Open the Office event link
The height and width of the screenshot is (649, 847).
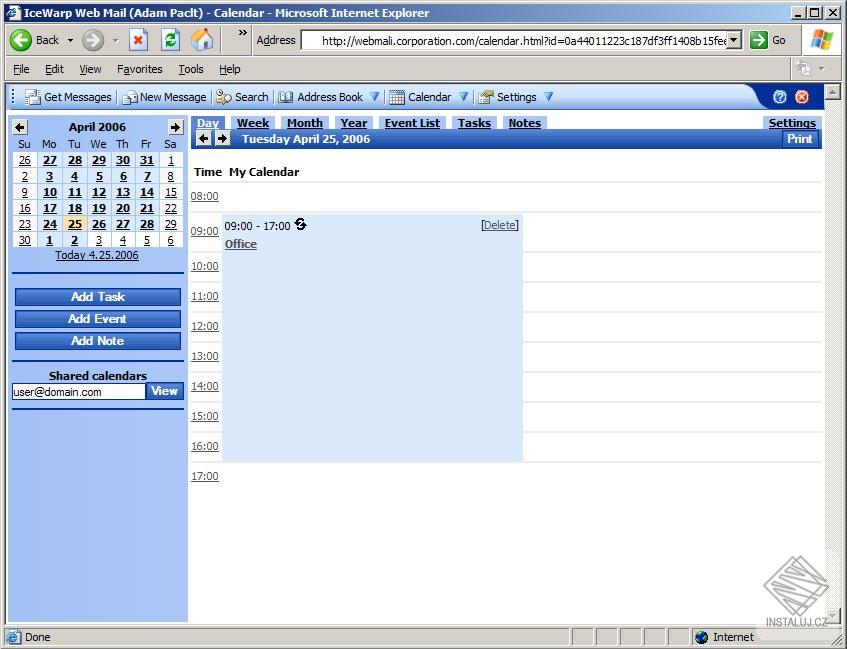coord(241,244)
